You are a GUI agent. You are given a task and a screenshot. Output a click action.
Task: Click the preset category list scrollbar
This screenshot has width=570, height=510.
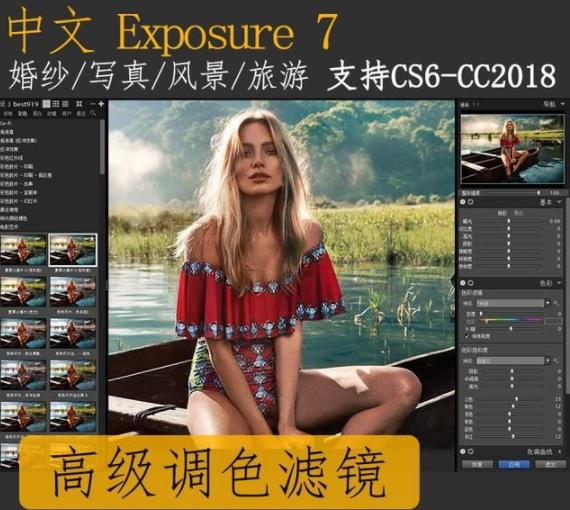pos(103,147)
